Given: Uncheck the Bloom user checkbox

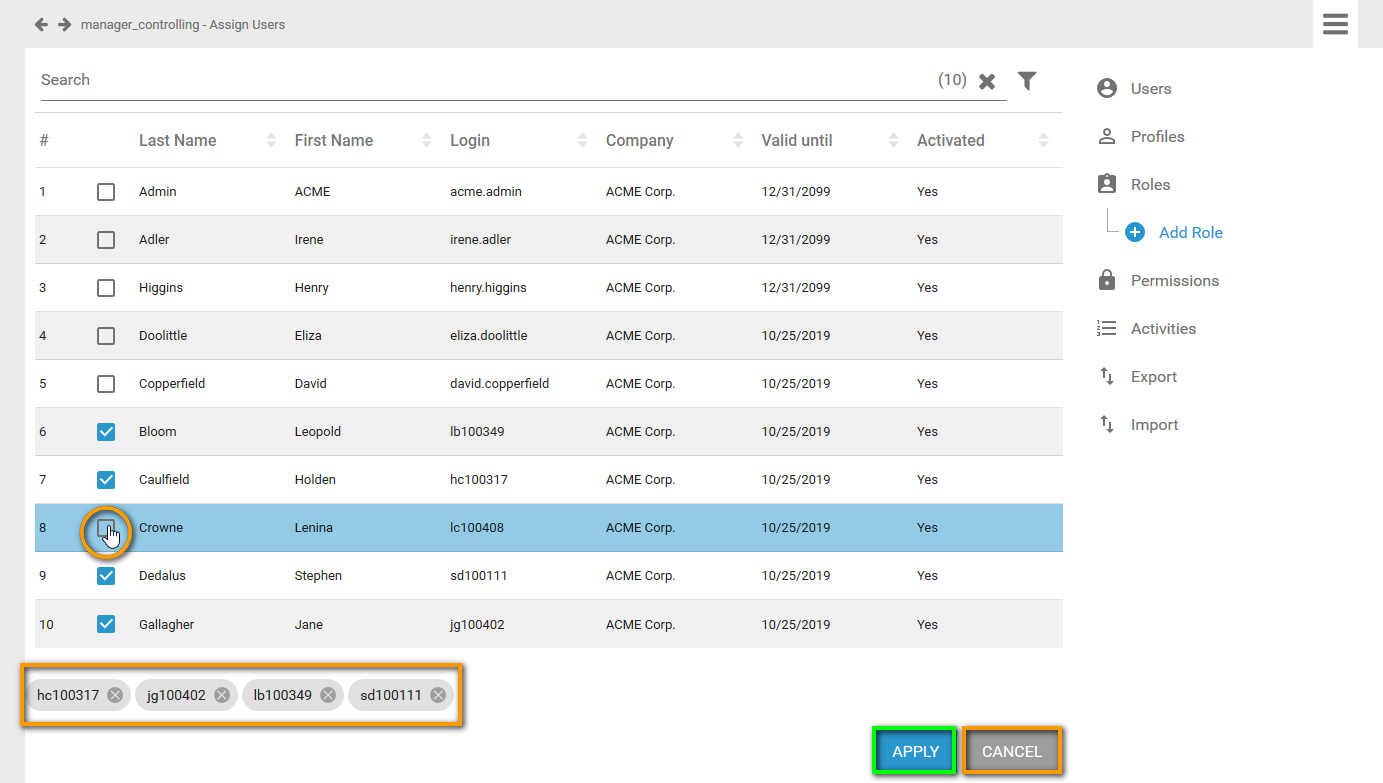Looking at the screenshot, I should (x=106, y=432).
